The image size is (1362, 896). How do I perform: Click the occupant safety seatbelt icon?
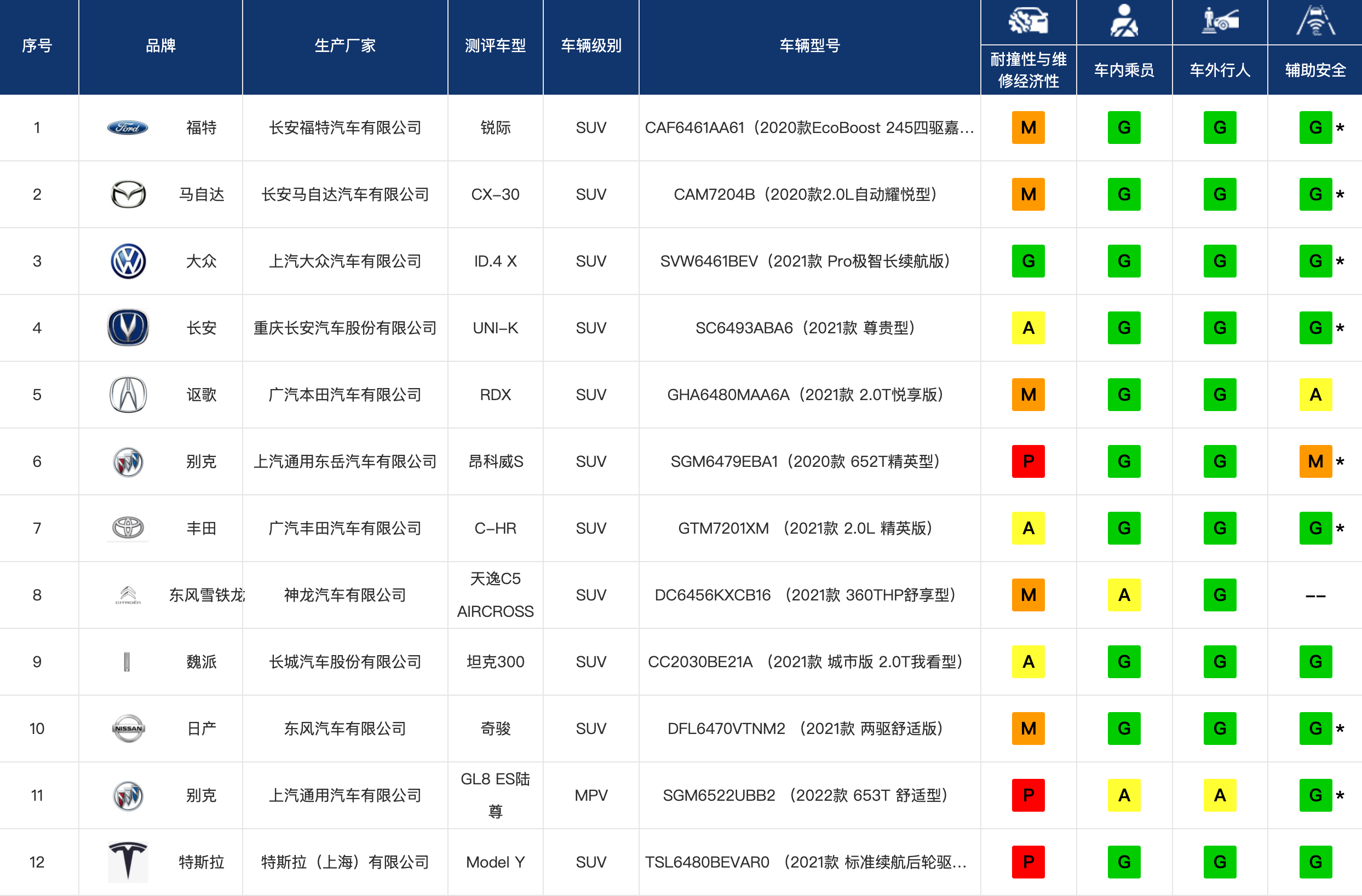click(x=1124, y=21)
